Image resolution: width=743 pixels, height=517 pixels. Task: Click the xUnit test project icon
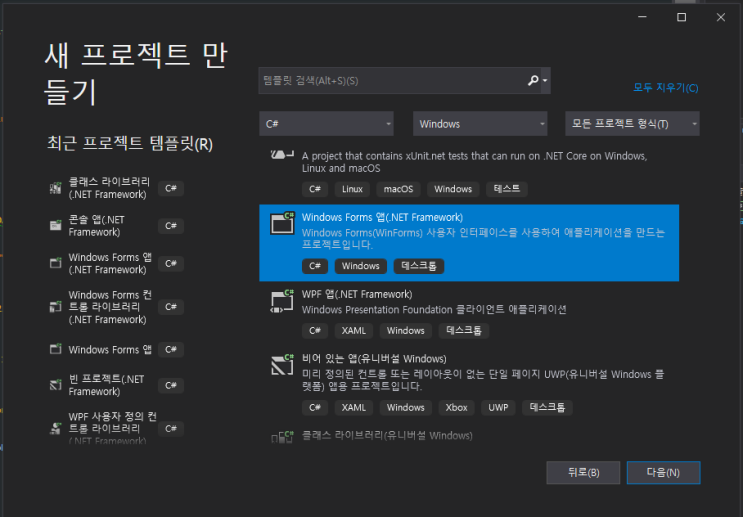click(x=282, y=155)
